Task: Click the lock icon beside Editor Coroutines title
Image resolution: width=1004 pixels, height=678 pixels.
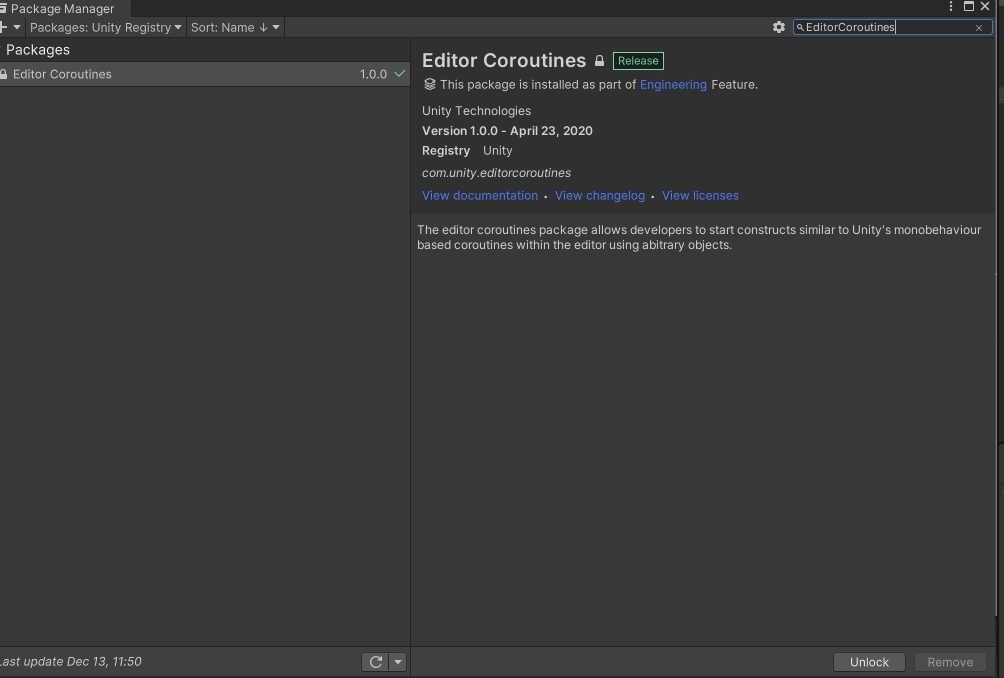Action: click(600, 61)
